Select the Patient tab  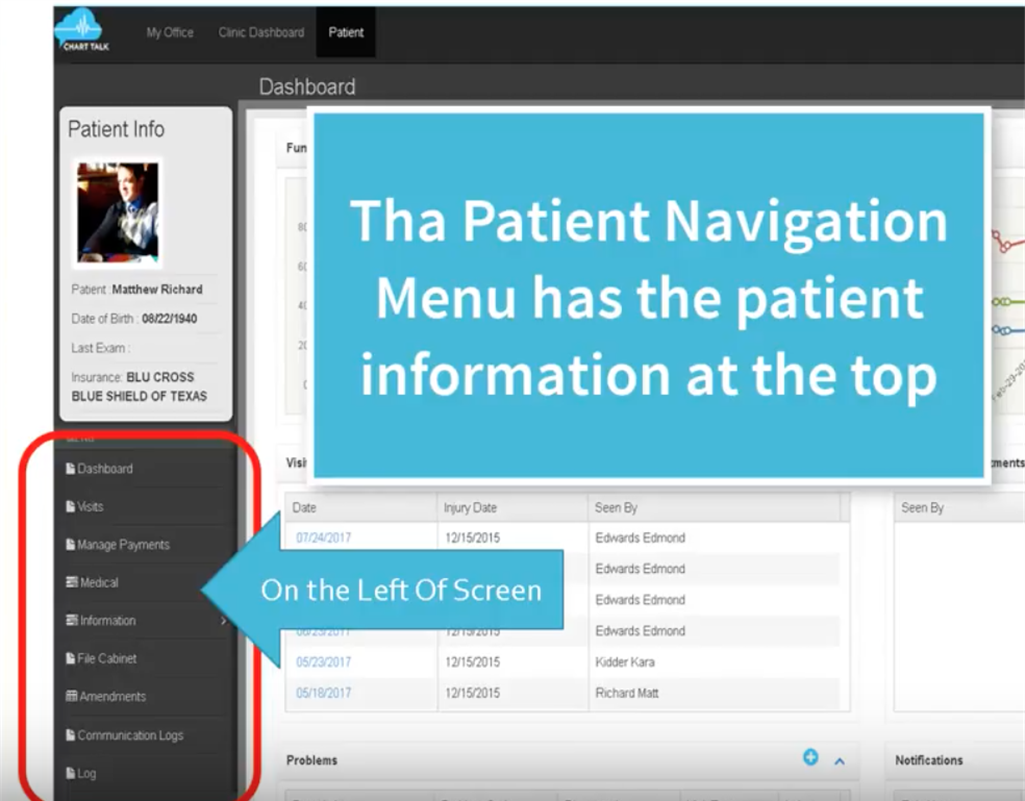346,32
